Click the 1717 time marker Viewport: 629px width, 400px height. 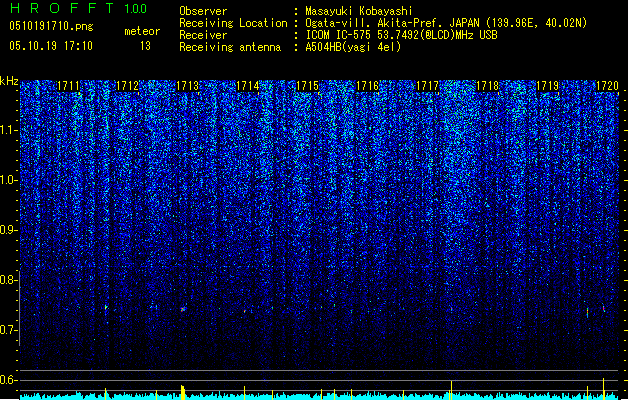(428, 86)
